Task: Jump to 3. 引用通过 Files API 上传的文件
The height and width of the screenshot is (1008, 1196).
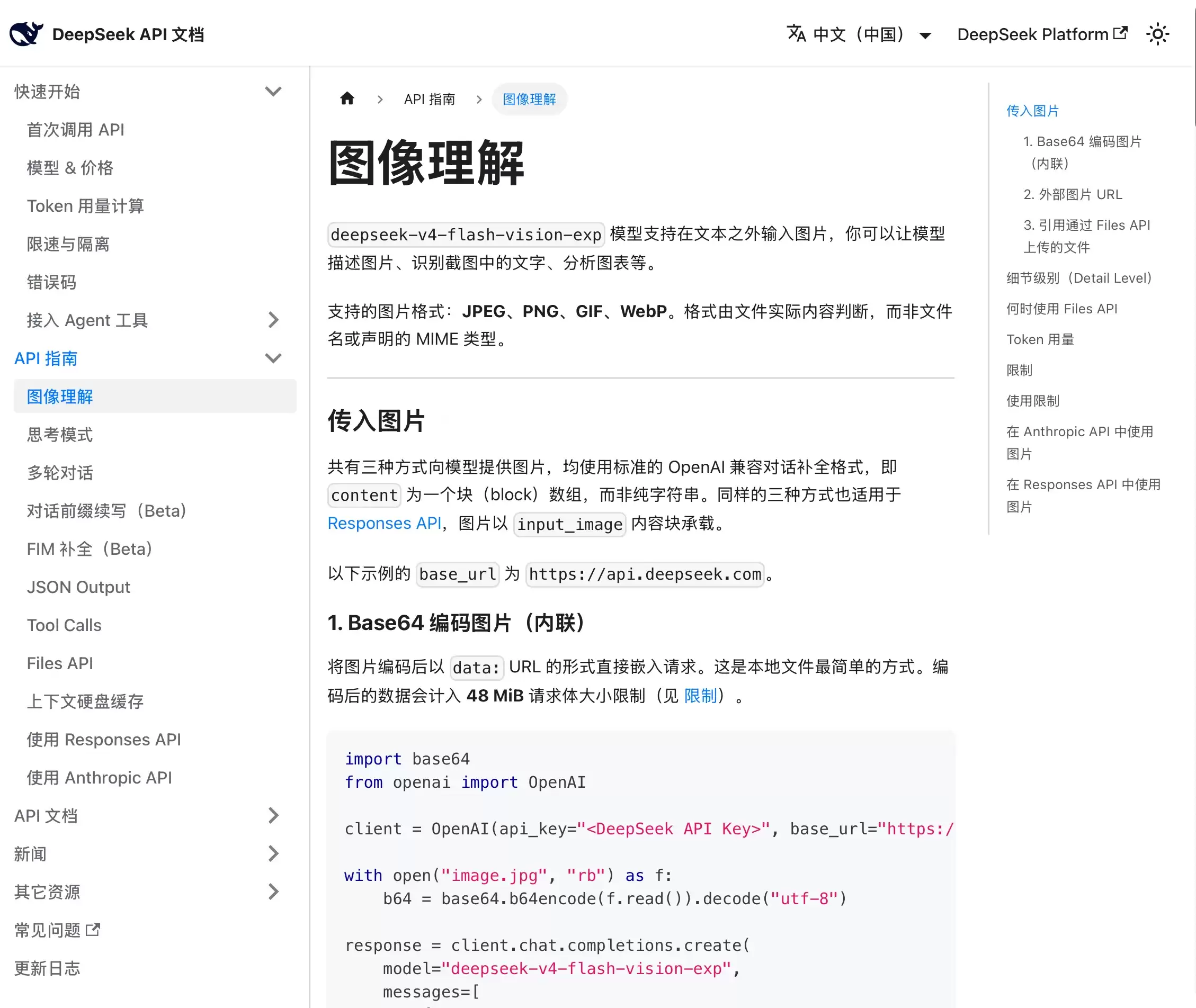Action: (1087, 236)
